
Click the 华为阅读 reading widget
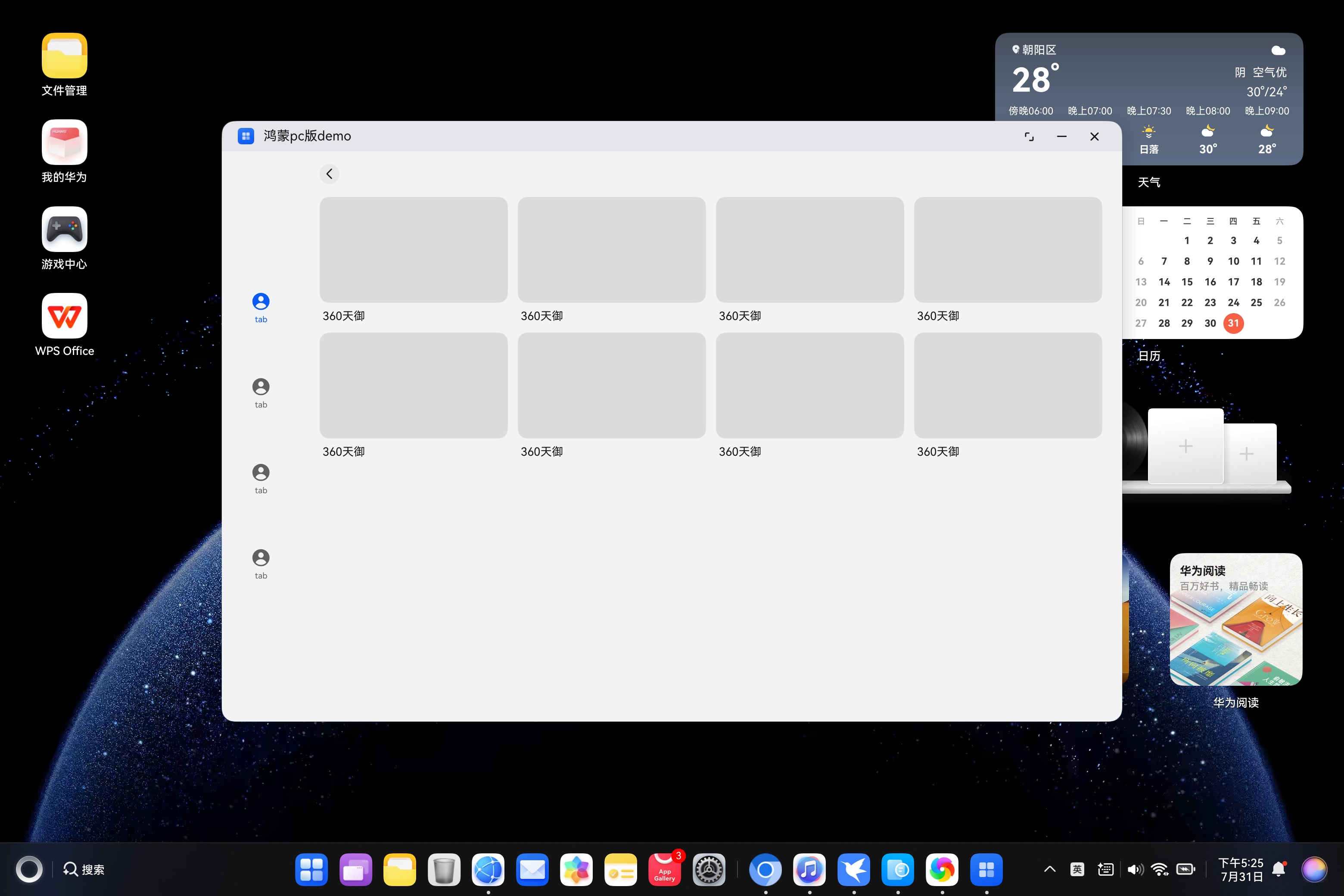click(1235, 619)
